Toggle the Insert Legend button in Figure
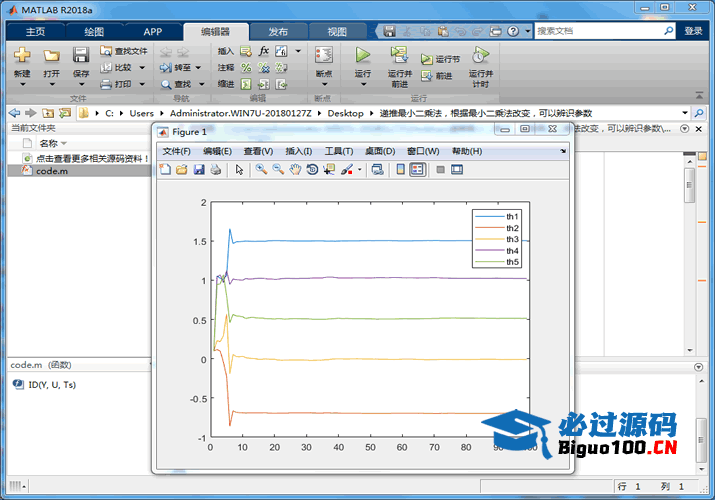Screen dimensions: 715x500 tap(417, 170)
